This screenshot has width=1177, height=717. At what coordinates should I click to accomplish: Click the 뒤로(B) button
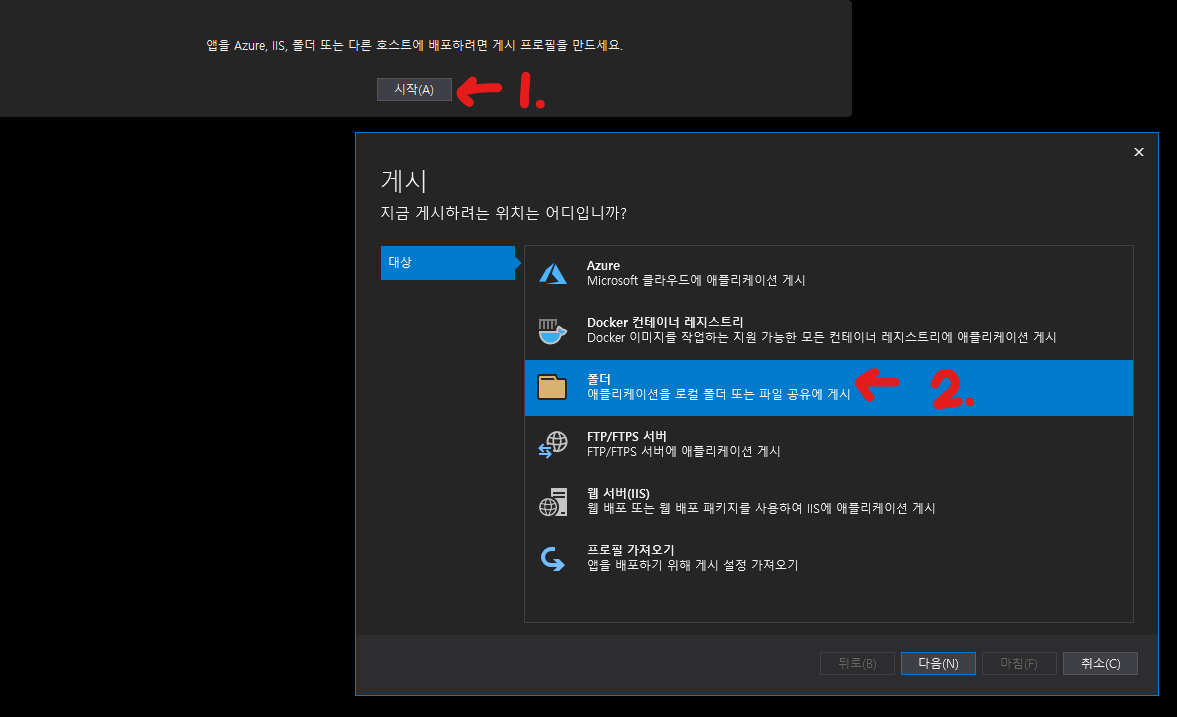(x=856, y=664)
